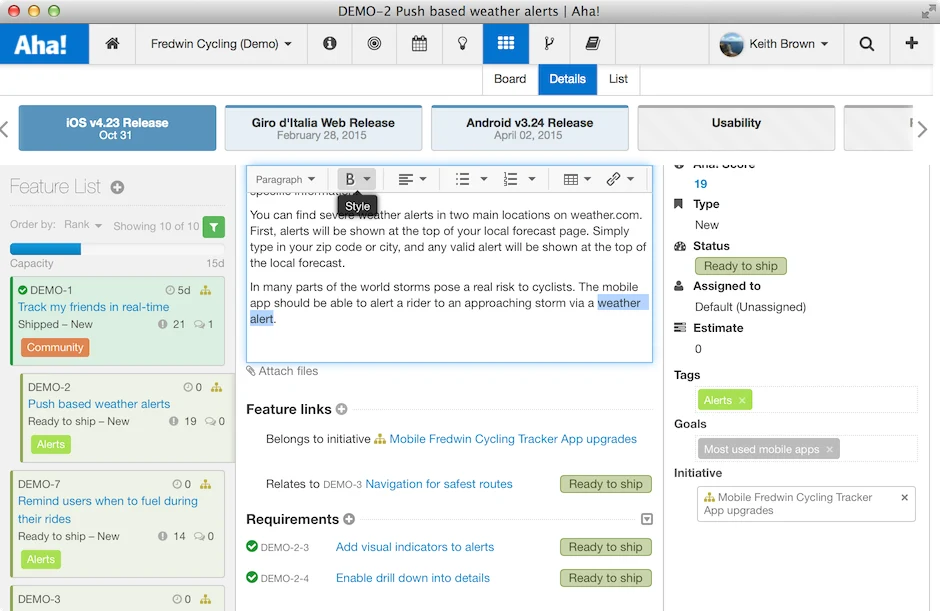Open Remind users when to fuel feature
Screen dimensions: 940x611
pos(108,510)
